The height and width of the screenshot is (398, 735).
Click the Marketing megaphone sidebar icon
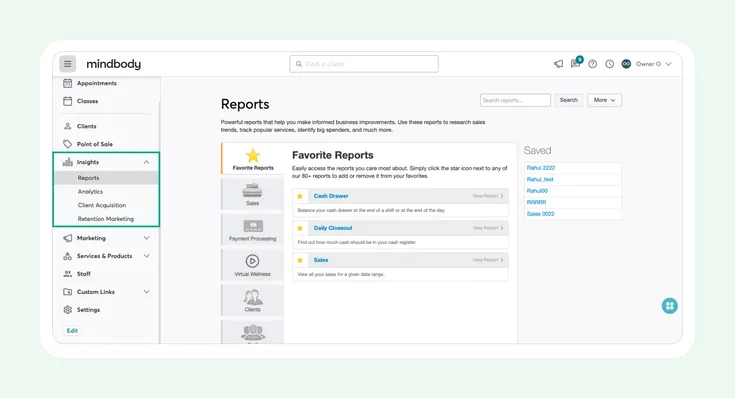coord(68,238)
